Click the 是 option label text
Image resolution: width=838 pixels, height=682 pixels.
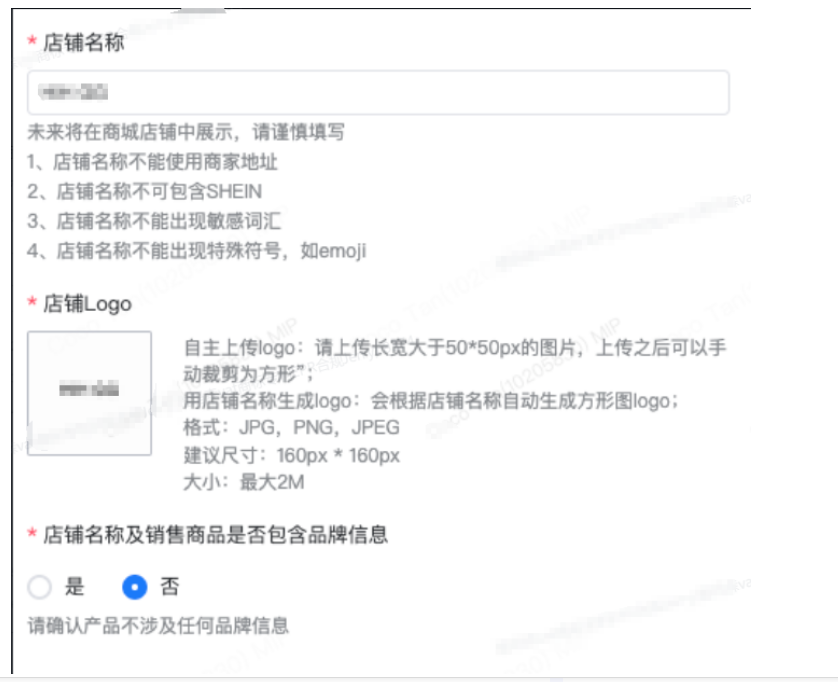click(x=75, y=586)
